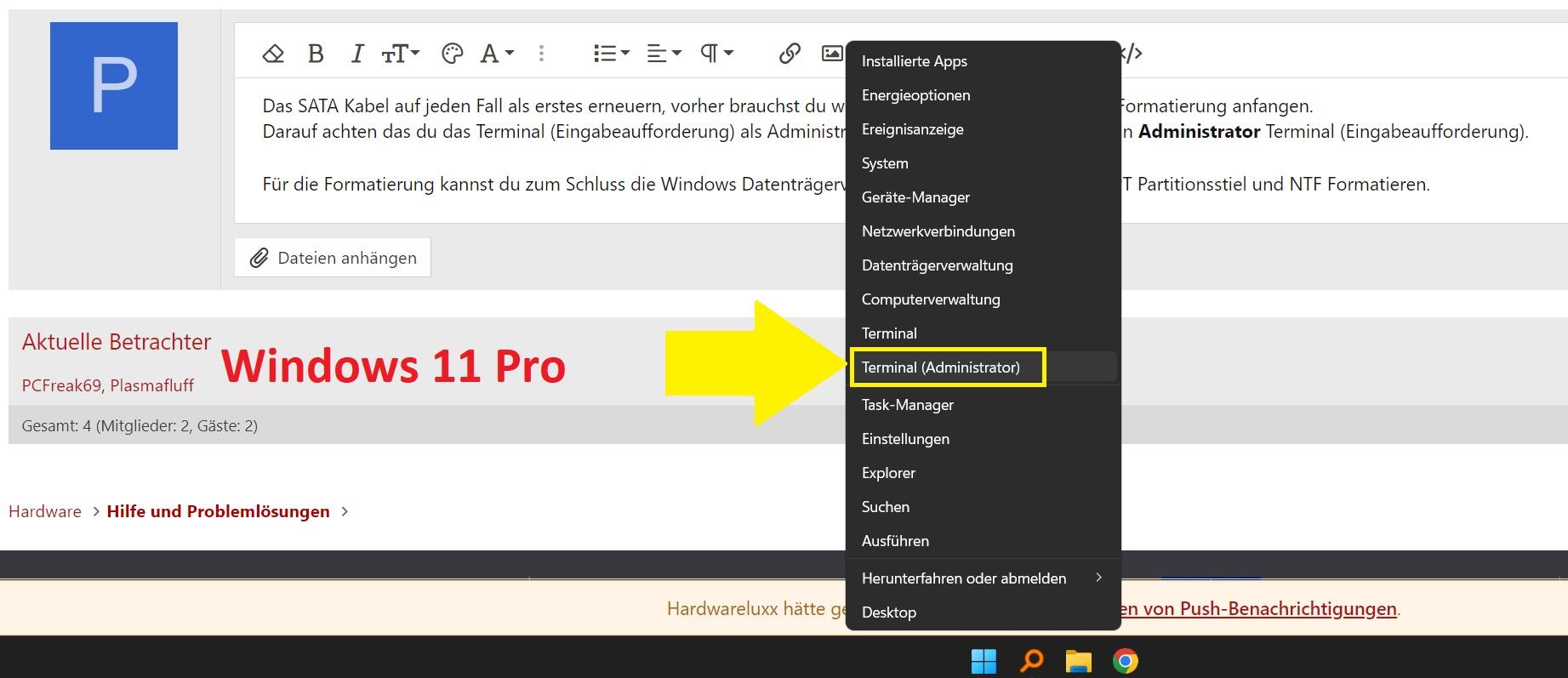
Task: Click the Dateien anhängen button
Action: (x=333, y=258)
